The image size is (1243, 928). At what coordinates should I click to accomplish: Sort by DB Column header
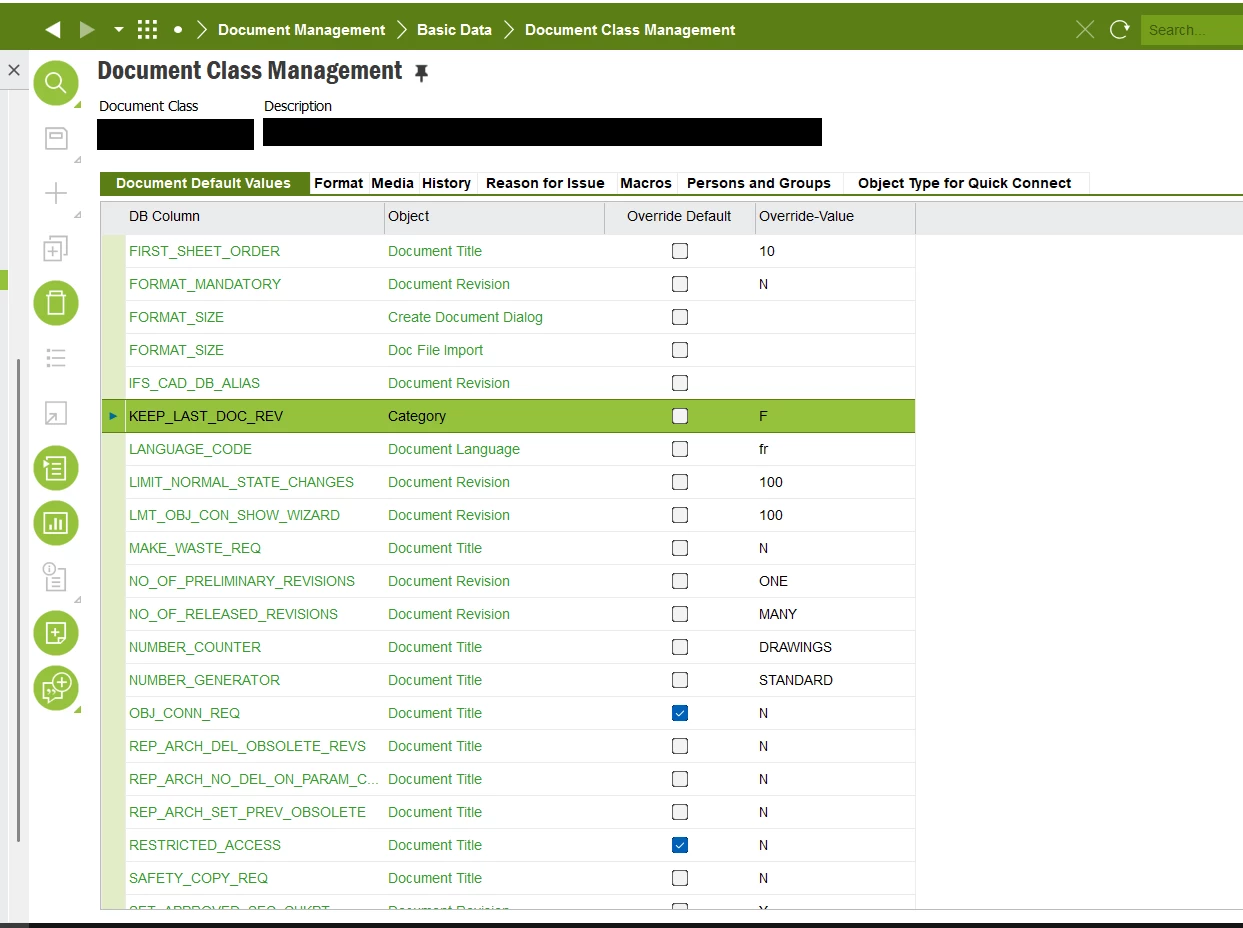click(255, 216)
